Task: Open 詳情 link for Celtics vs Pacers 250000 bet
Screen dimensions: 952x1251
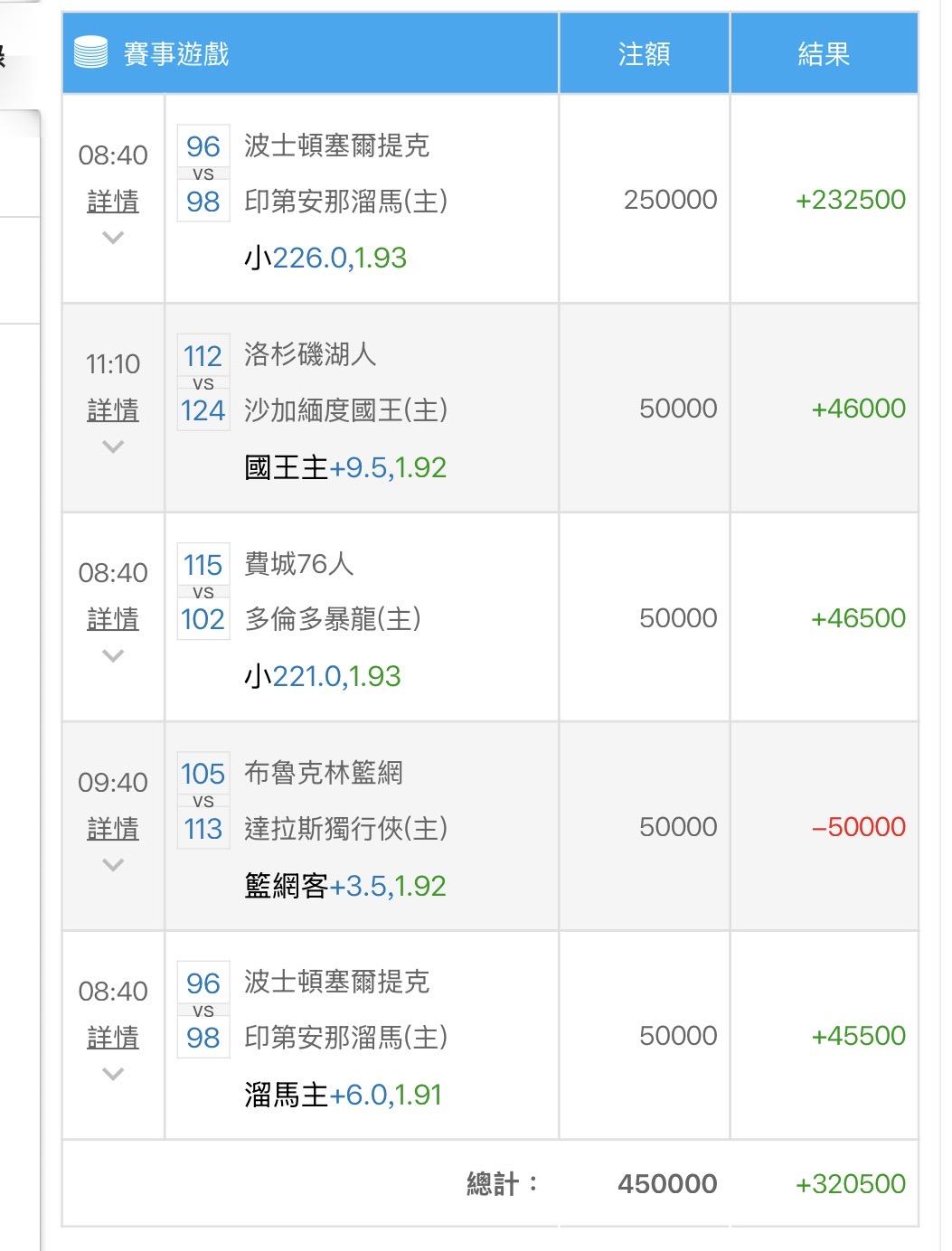Action: click(x=113, y=201)
